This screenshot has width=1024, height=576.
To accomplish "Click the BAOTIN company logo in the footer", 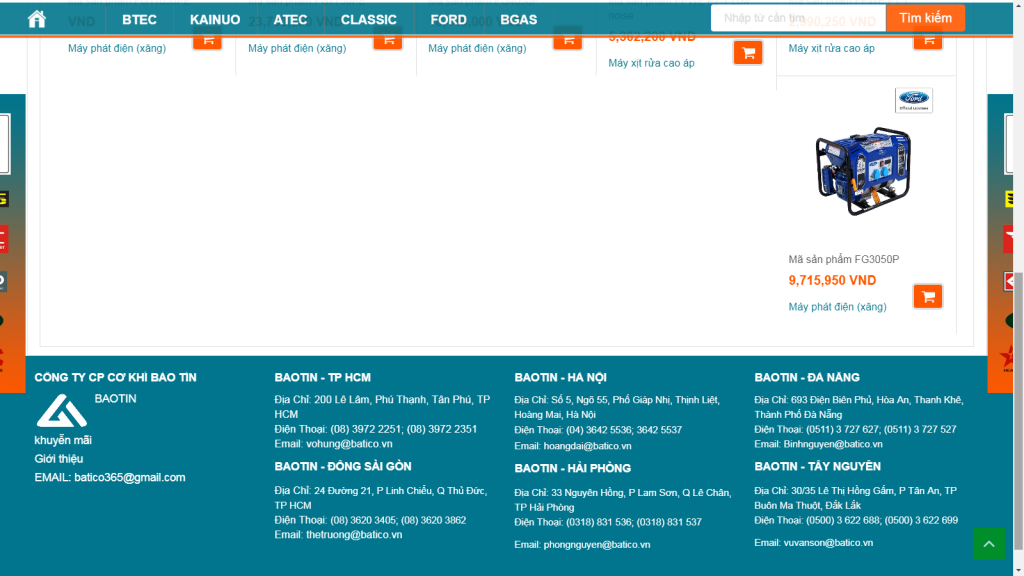I will pyautogui.click(x=61, y=410).
